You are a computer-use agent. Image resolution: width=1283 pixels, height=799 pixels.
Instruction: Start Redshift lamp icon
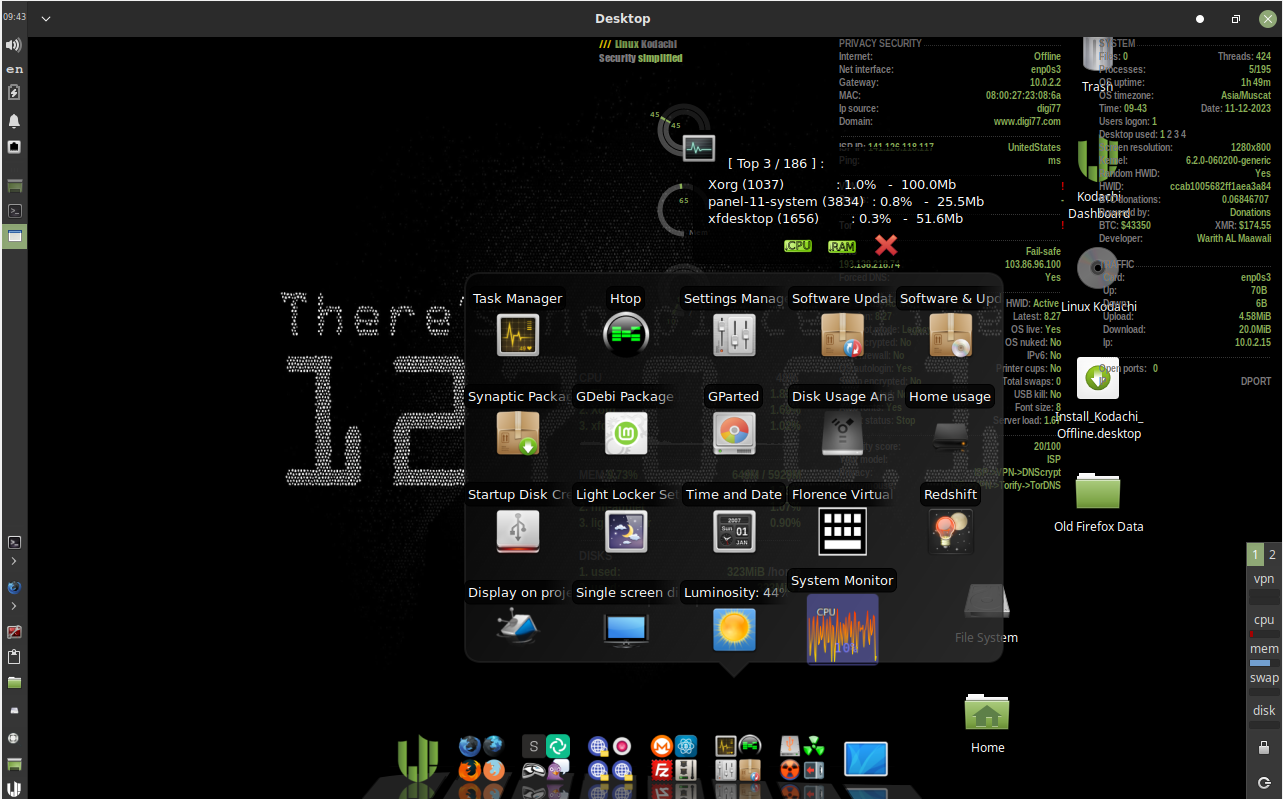pos(950,531)
